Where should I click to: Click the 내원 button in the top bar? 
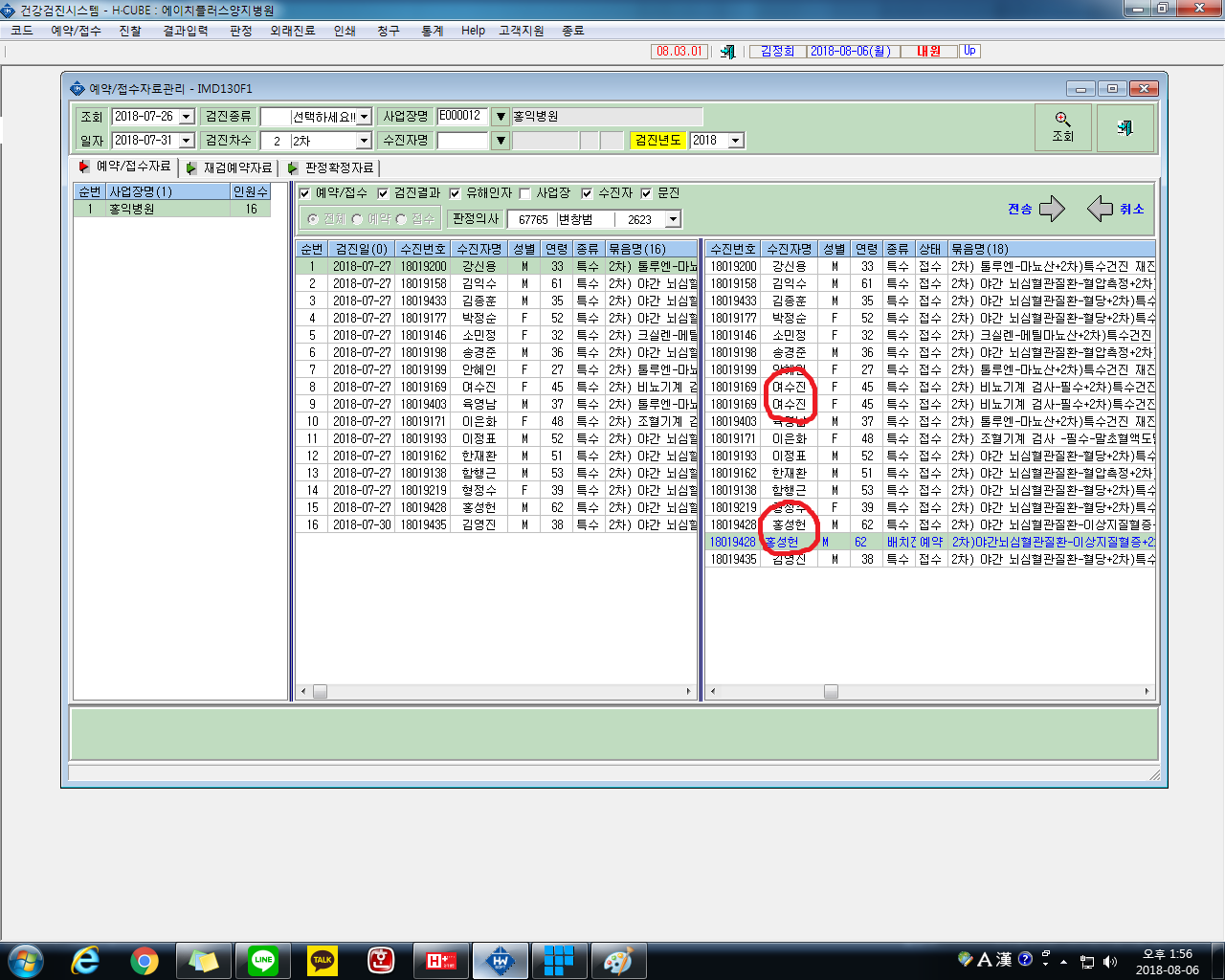click(x=928, y=52)
